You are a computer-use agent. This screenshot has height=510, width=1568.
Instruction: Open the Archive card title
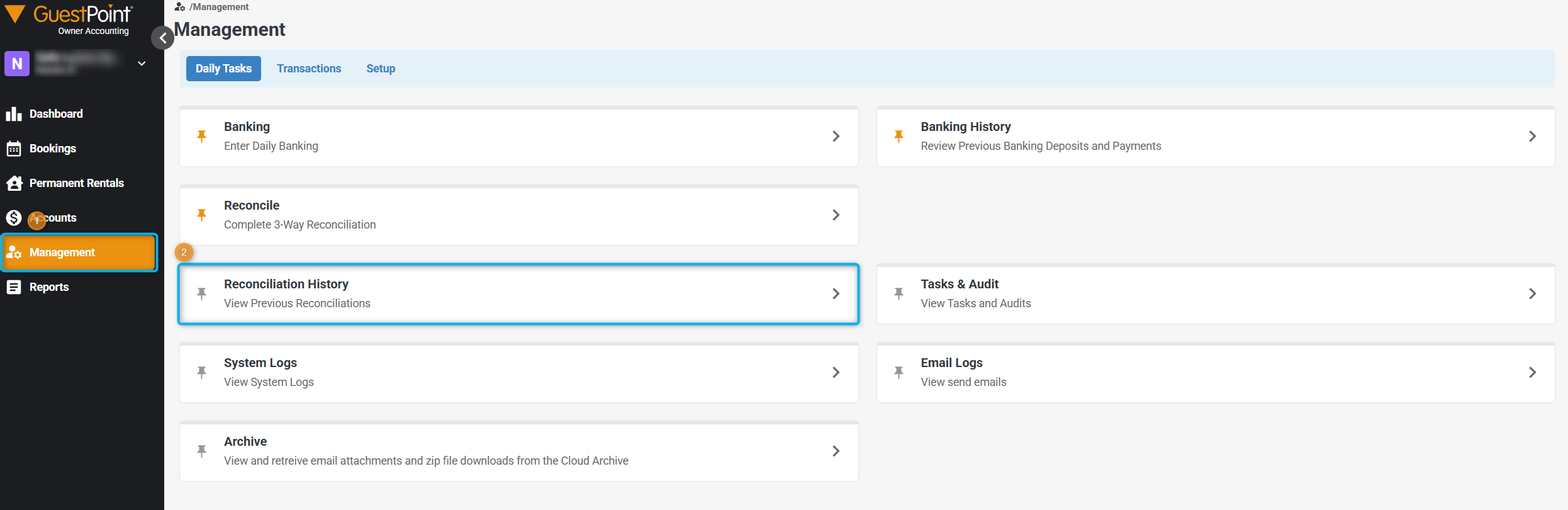point(245,441)
